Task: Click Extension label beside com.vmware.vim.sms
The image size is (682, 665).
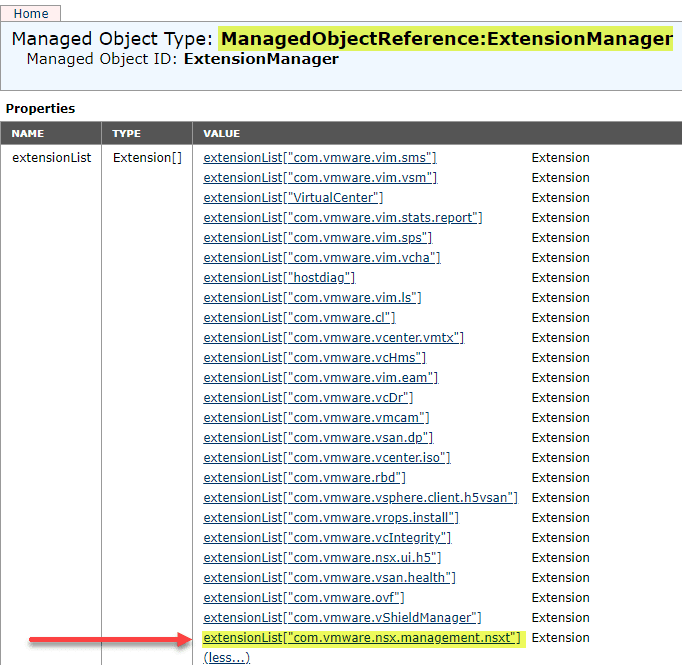Action: pyautogui.click(x=560, y=157)
